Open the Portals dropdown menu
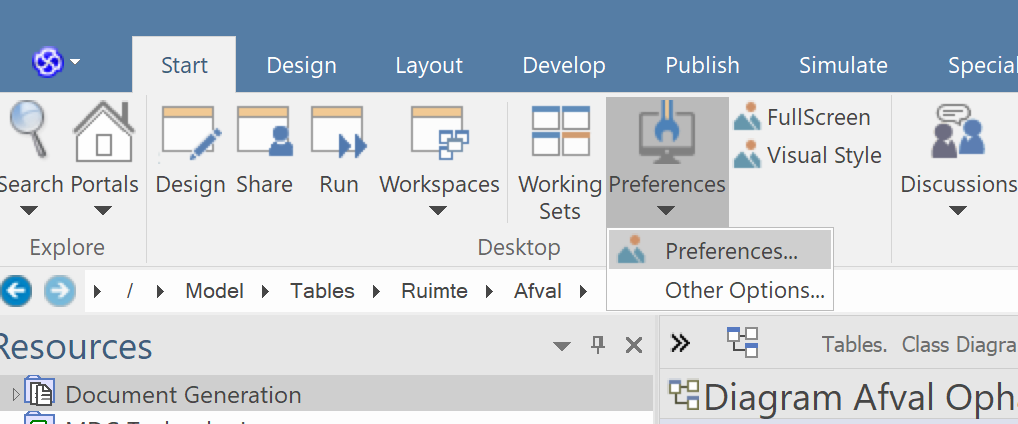1018x424 pixels. [x=103, y=210]
